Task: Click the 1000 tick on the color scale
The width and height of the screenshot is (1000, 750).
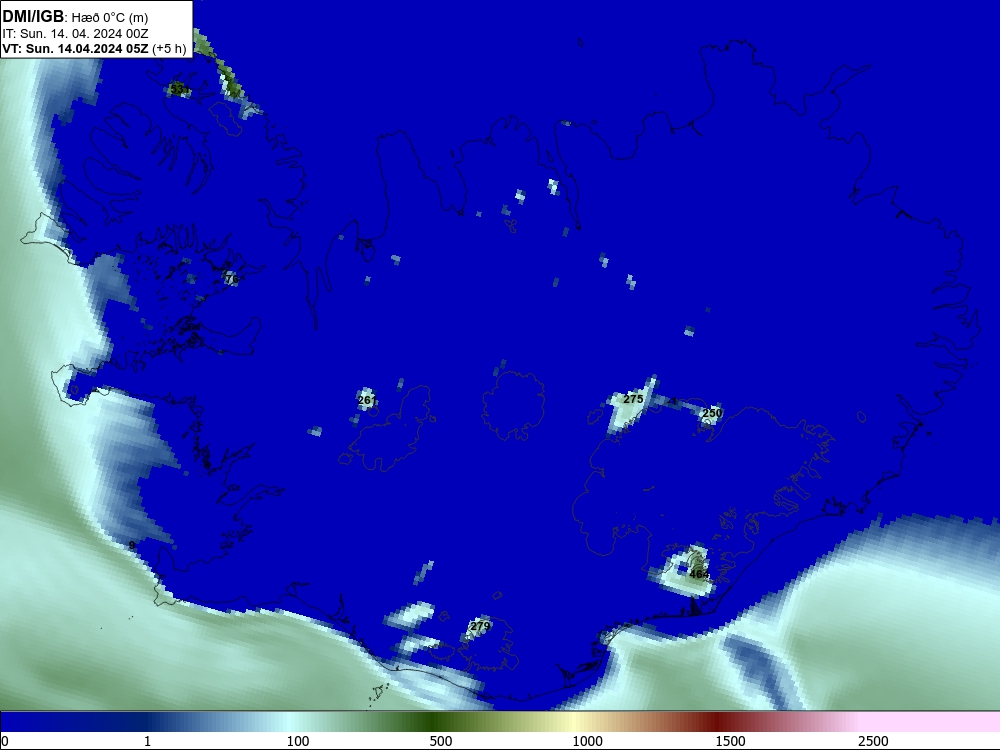Action: [x=587, y=741]
